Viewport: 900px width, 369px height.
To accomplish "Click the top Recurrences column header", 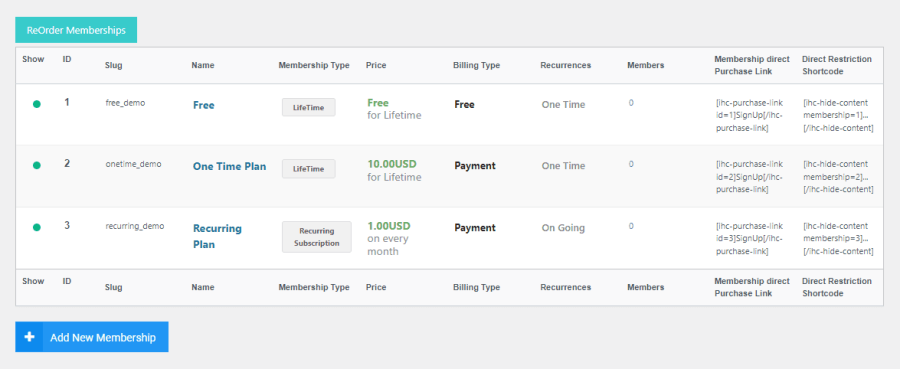I will 565,65.
